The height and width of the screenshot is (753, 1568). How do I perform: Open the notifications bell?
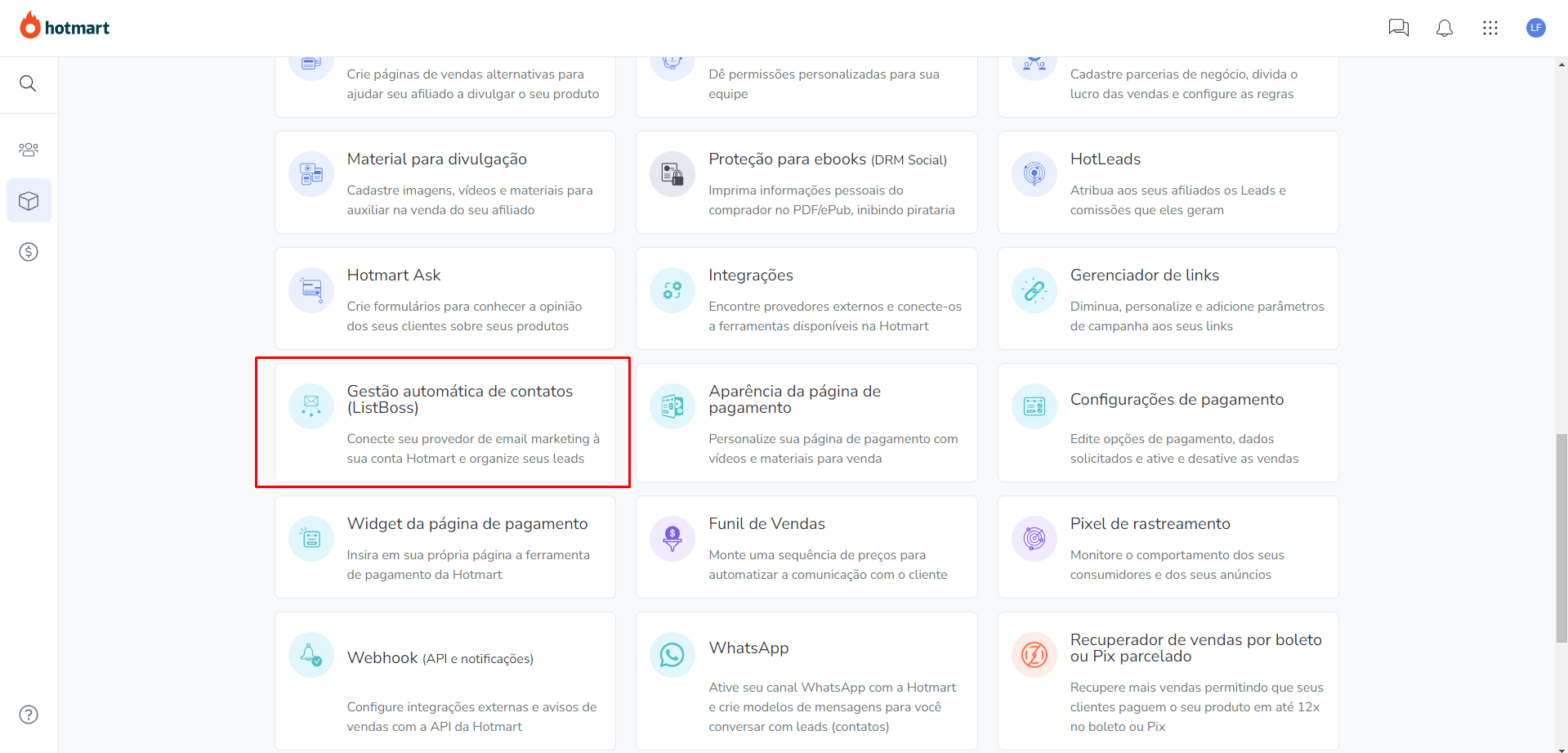1445,28
